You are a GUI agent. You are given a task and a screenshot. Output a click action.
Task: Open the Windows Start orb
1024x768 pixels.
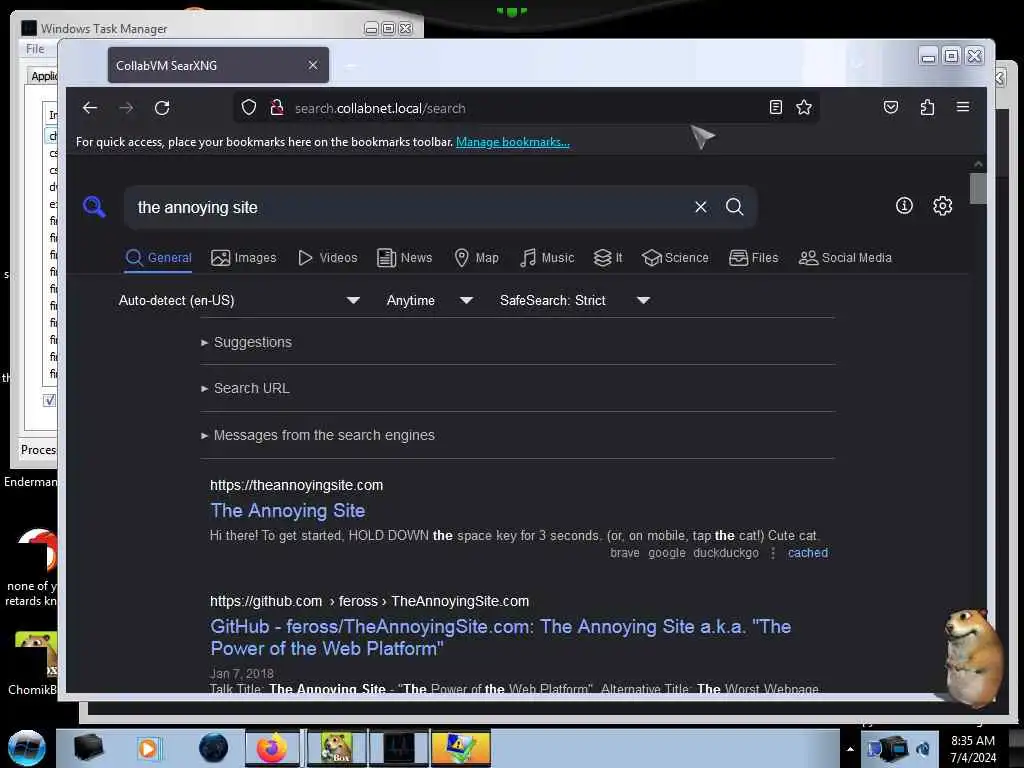click(27, 748)
